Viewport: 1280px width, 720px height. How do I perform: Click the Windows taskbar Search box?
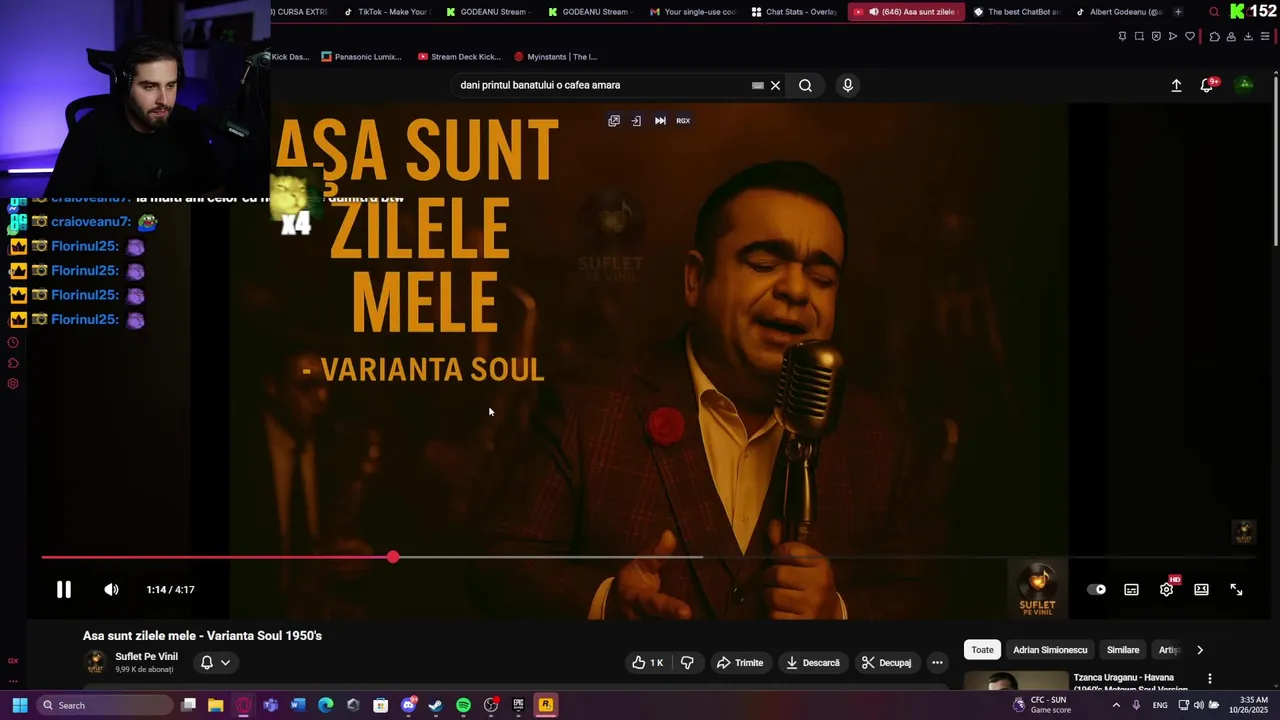[x=104, y=705]
